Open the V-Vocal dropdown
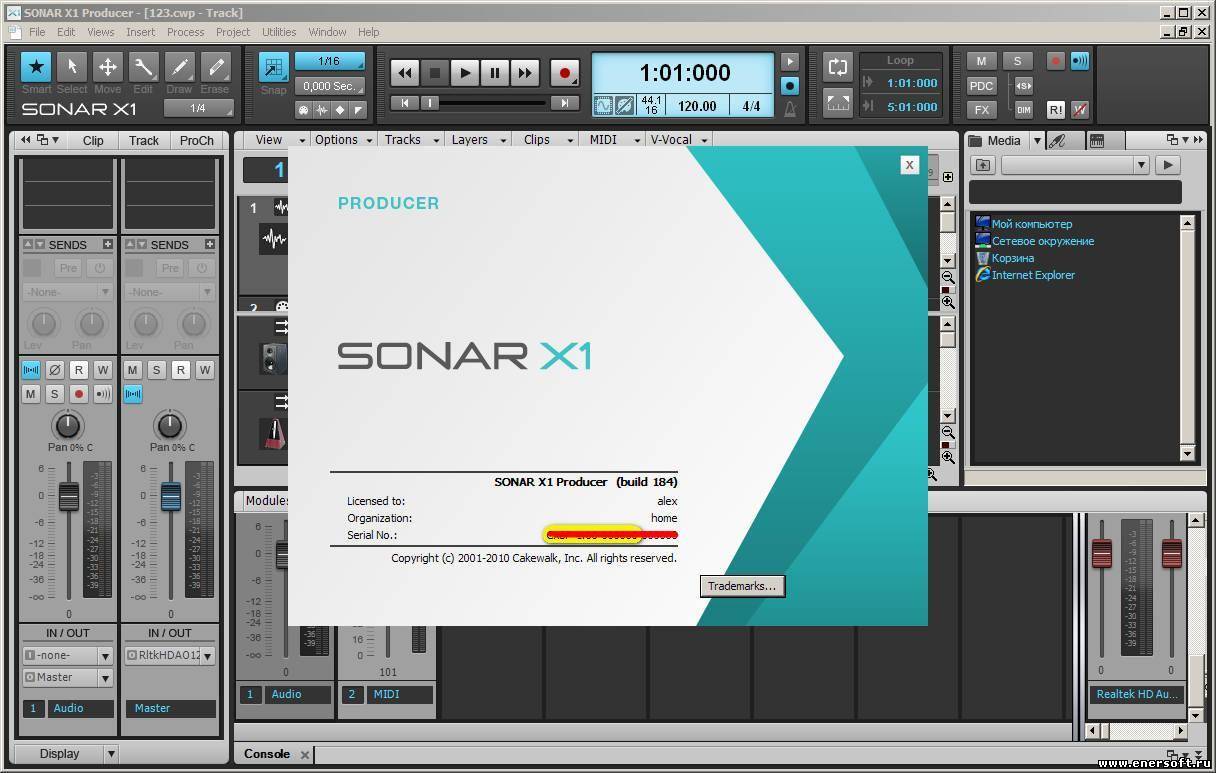This screenshot has height=773, width=1216. tap(679, 140)
